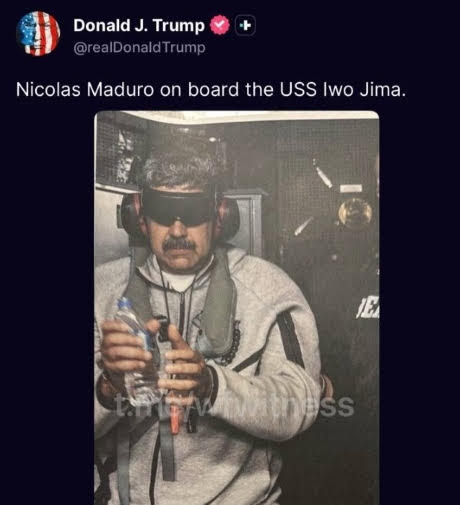Click the dark blackout goggles in photo

(177, 207)
